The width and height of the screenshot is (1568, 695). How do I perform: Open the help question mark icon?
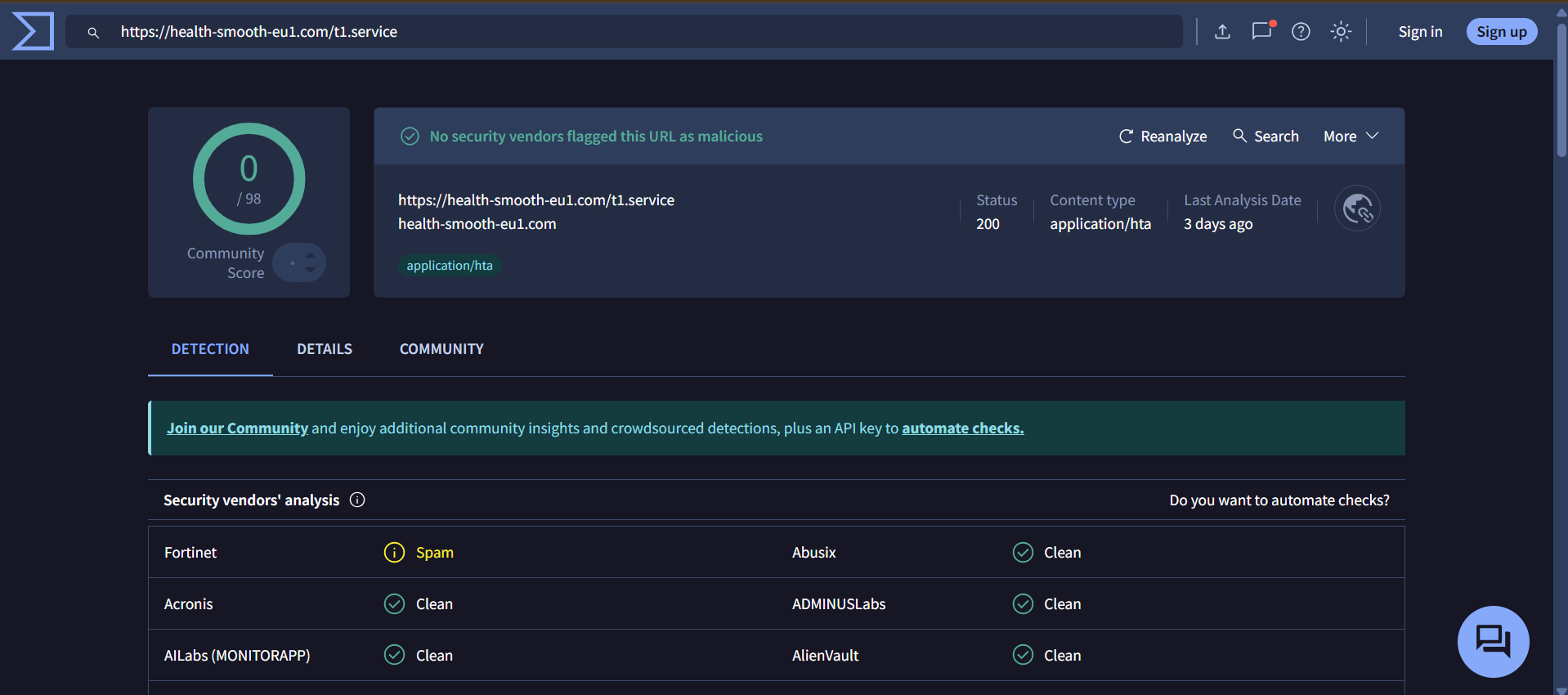pos(1301,32)
